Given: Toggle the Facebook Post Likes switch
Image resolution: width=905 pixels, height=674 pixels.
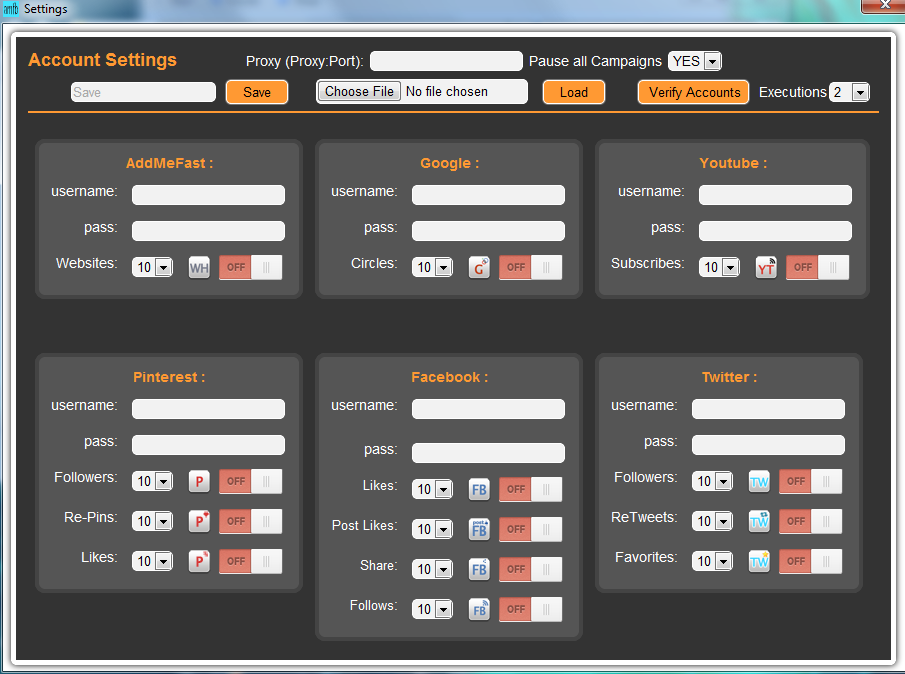Looking at the screenshot, I should tap(530, 529).
